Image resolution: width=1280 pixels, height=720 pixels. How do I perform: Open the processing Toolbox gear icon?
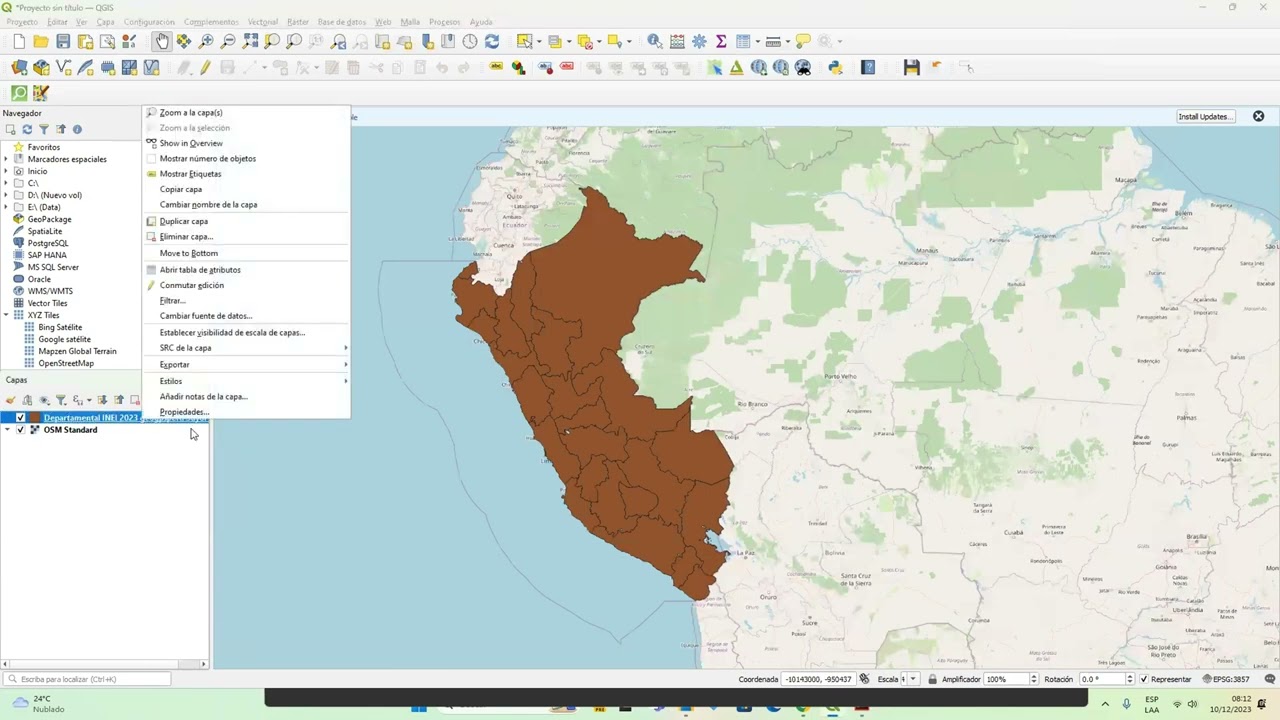click(699, 41)
